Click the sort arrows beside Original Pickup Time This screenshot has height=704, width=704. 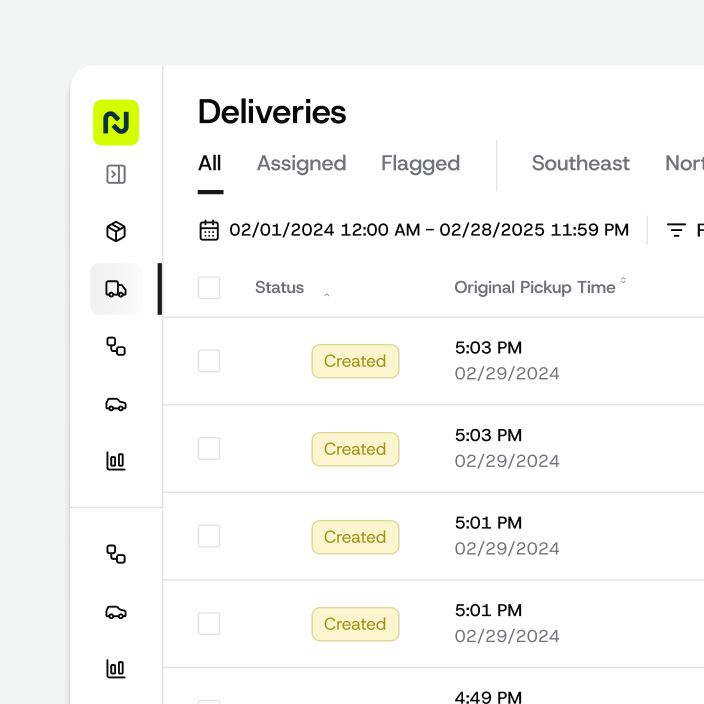[623, 280]
